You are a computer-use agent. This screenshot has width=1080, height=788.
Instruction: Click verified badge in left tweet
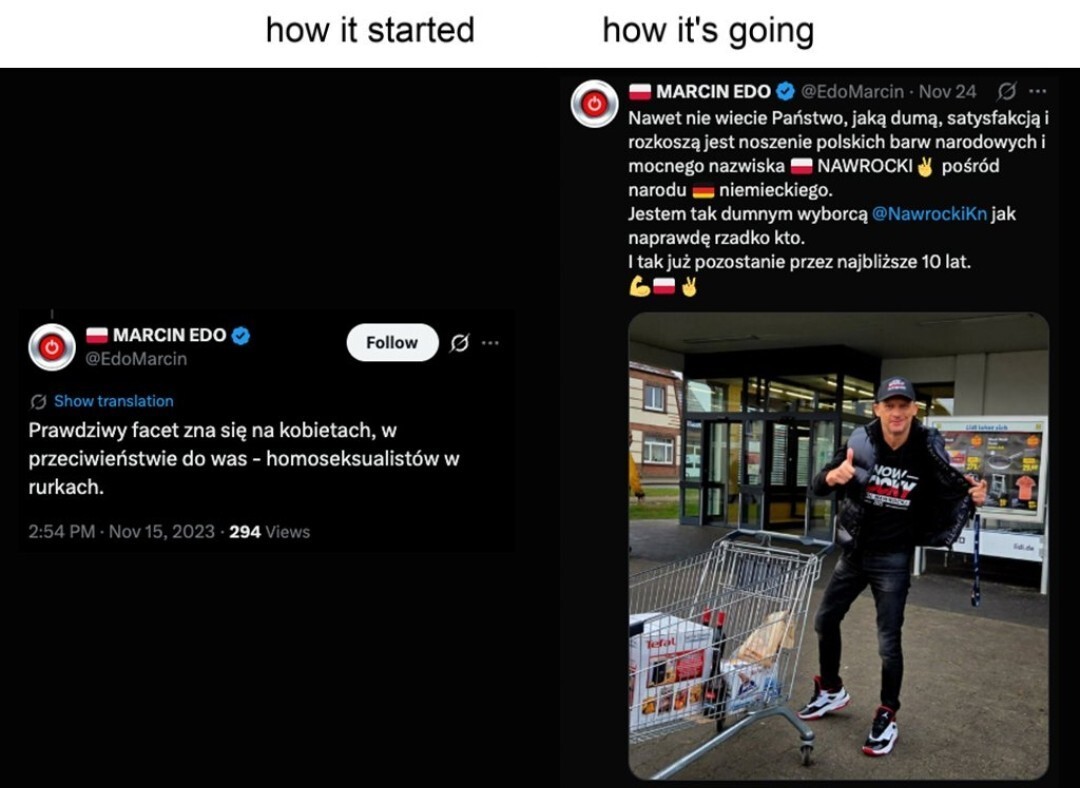point(240,335)
